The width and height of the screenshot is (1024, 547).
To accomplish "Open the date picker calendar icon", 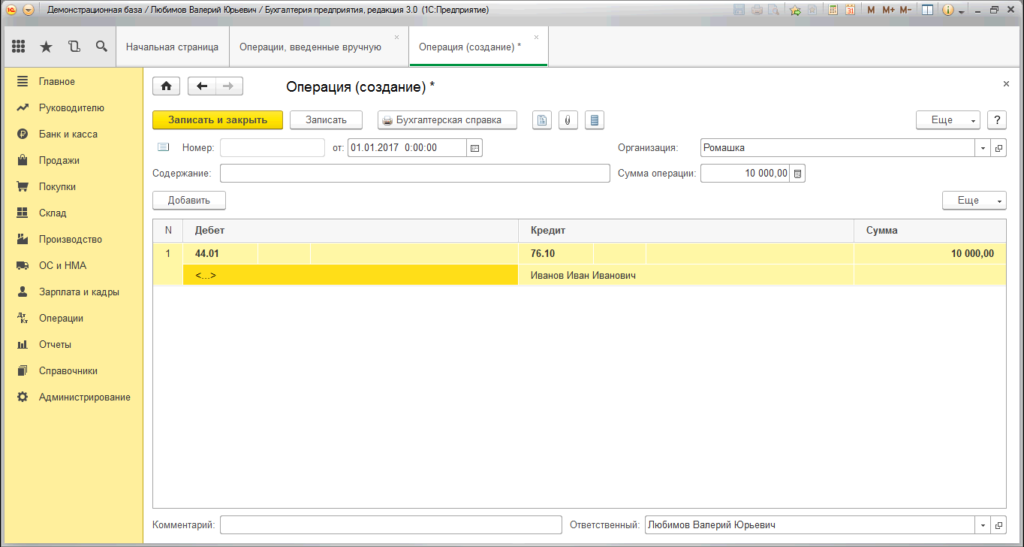I will (x=475, y=148).
